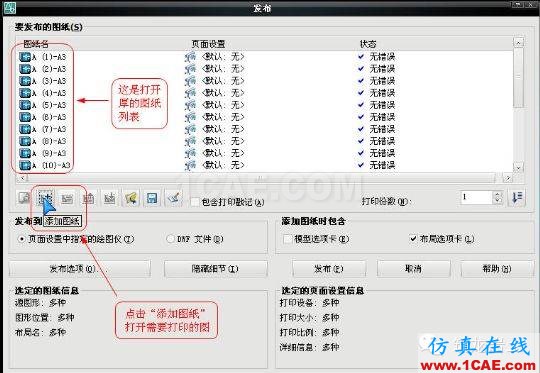540x373 pixels.
Task: Click sheet list horizontal scrollbar left arrow
Action: (x=22, y=178)
